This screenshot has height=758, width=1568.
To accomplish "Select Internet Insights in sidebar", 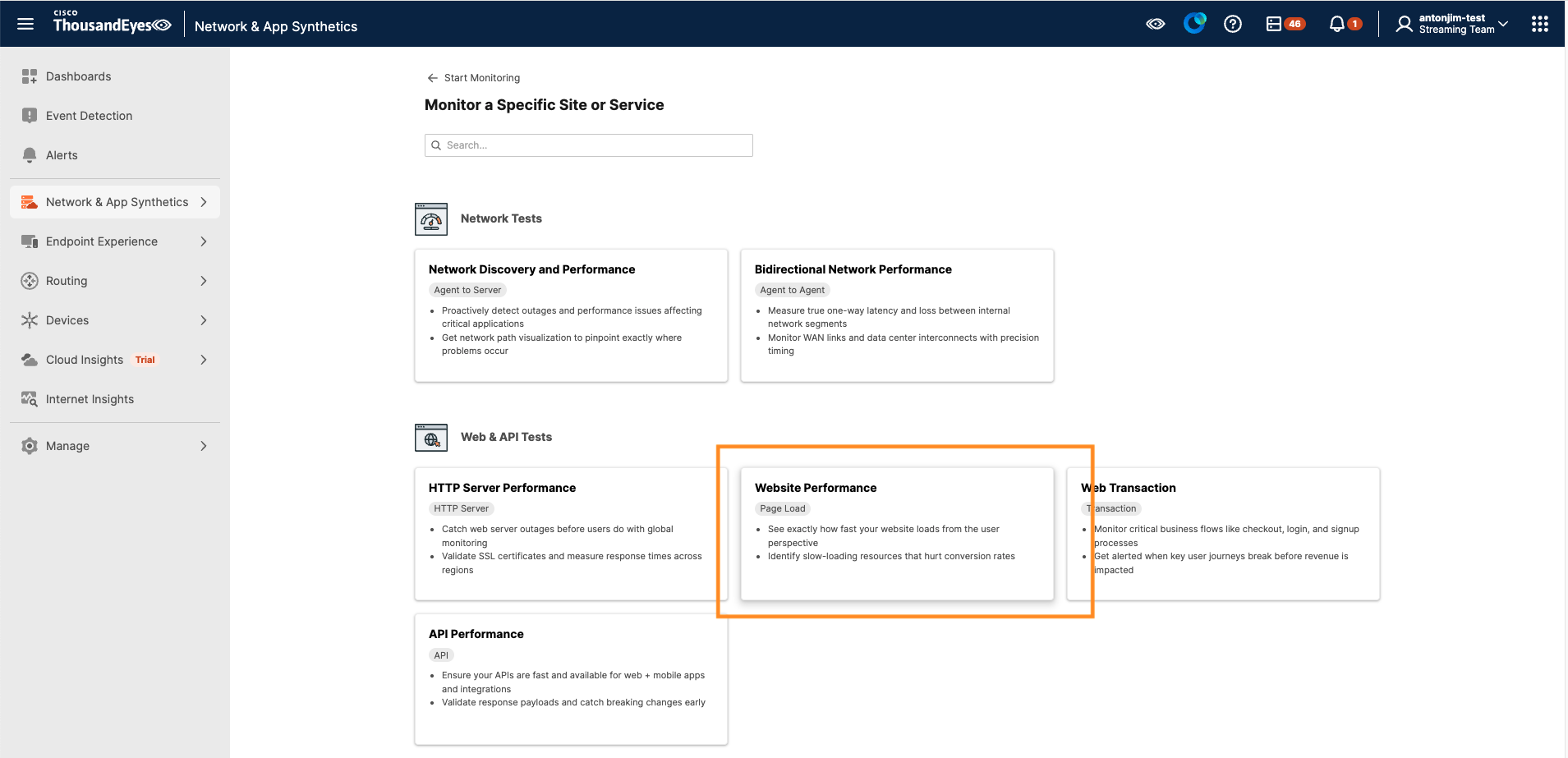I will (x=115, y=399).
